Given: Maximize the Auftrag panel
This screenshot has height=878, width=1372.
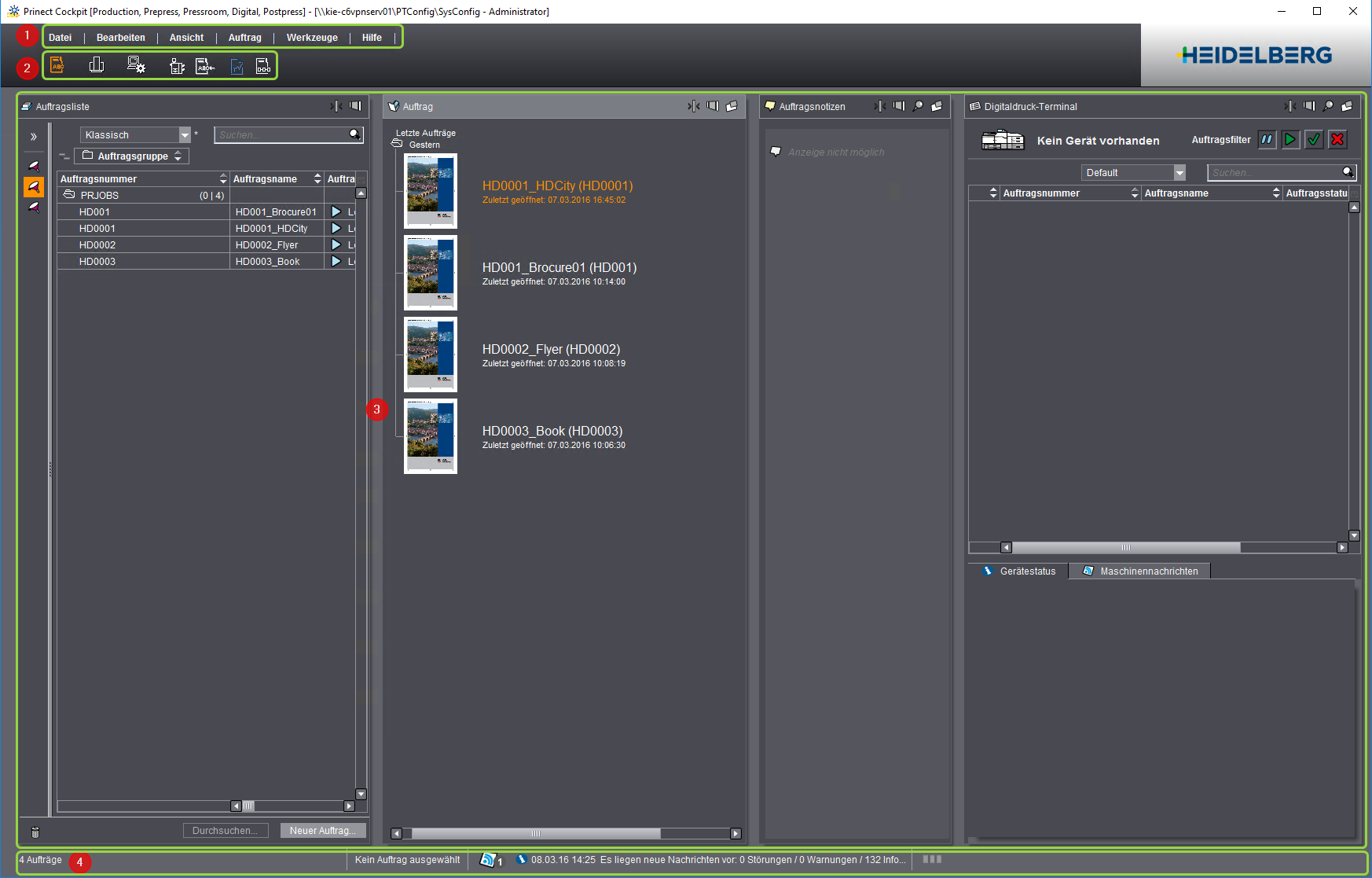Looking at the screenshot, I should pos(713,106).
